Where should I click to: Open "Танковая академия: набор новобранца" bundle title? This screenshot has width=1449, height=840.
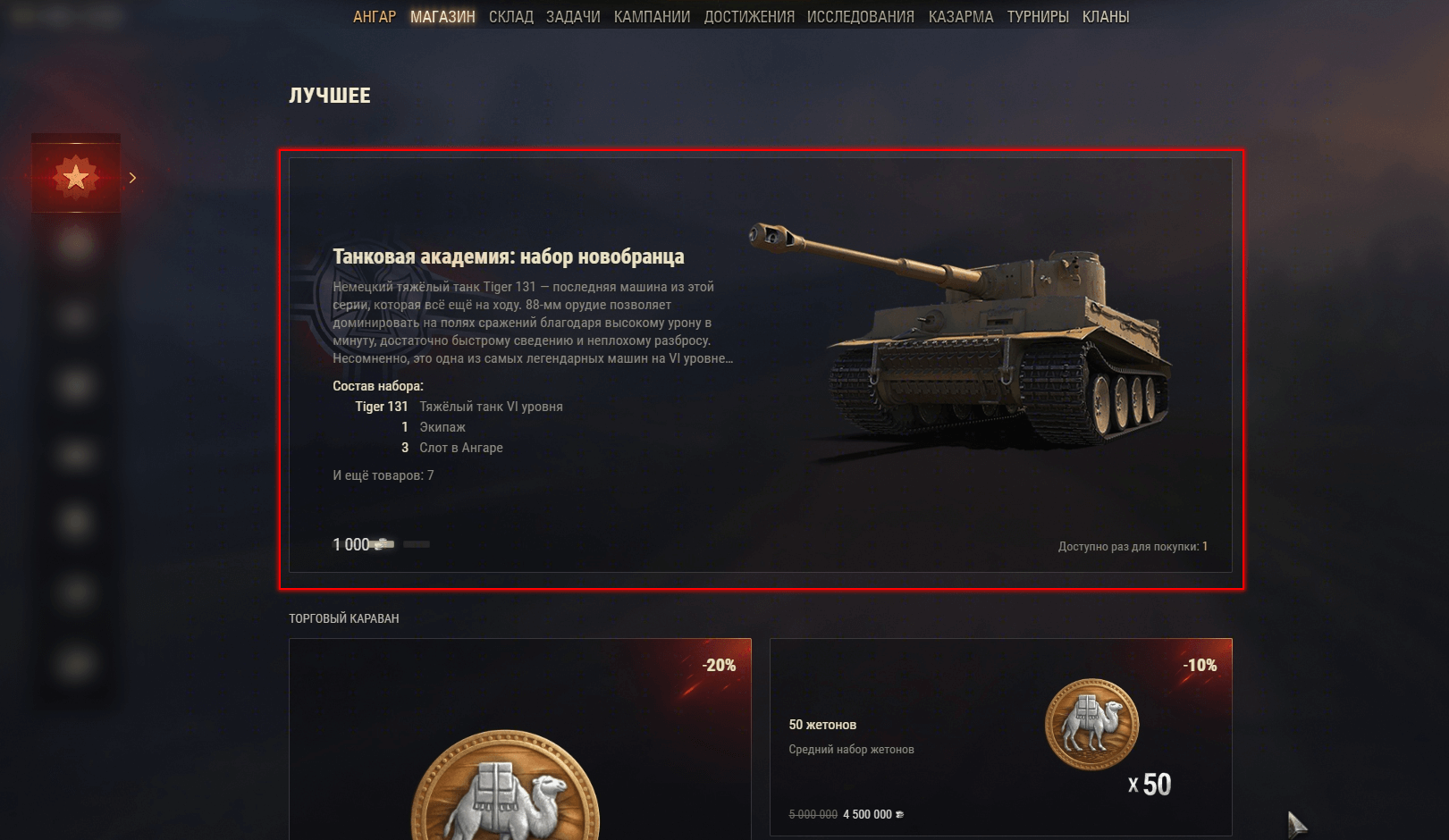pos(509,256)
